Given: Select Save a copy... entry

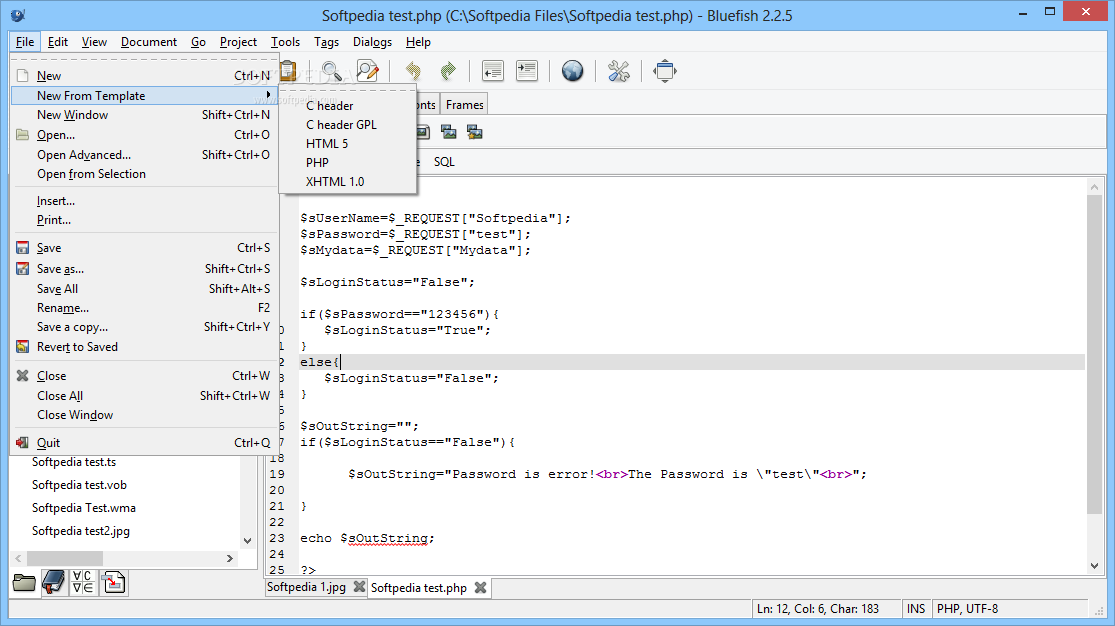Looking at the screenshot, I should [144, 327].
